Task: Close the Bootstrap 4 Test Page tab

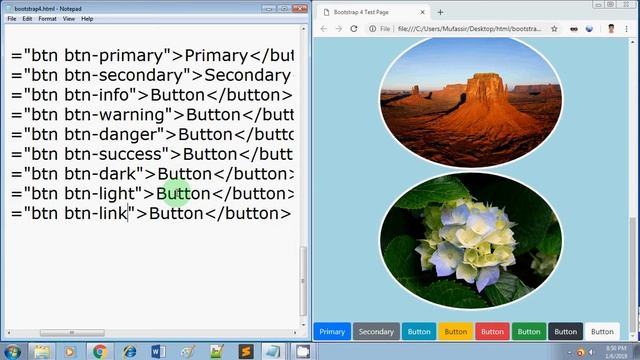Action: [x=422, y=12]
